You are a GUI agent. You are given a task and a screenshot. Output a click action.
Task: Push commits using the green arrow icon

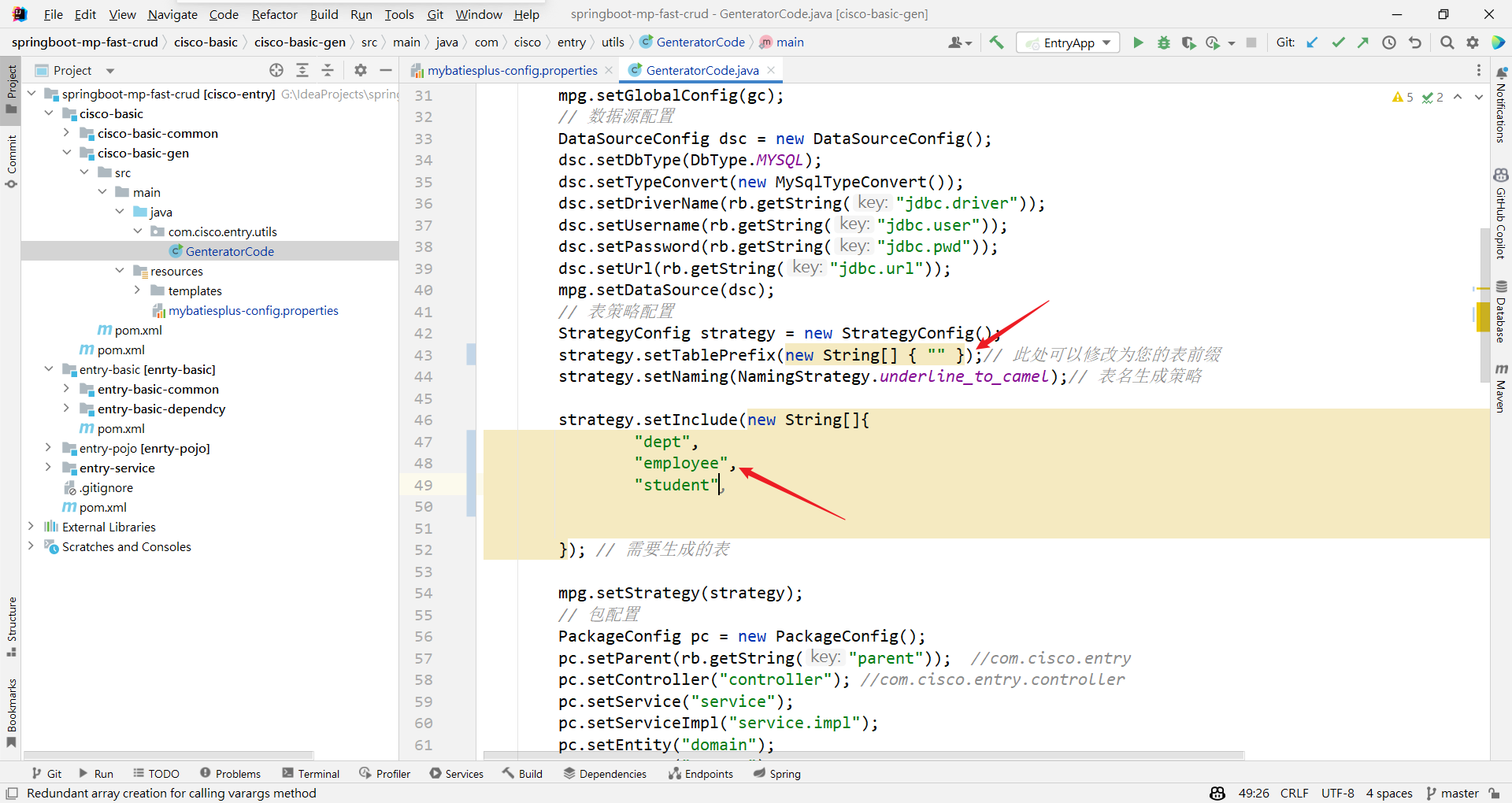pos(1363,43)
